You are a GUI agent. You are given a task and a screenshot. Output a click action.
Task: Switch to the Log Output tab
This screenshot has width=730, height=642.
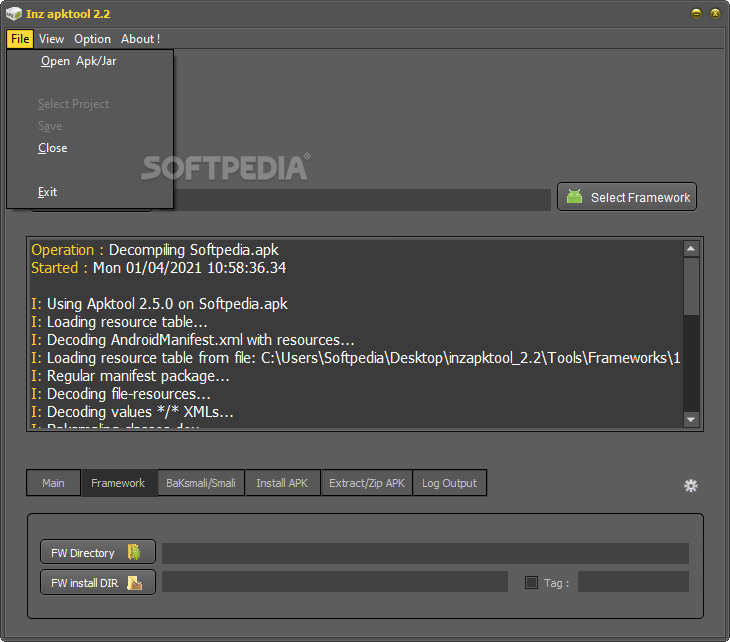pyautogui.click(x=449, y=483)
